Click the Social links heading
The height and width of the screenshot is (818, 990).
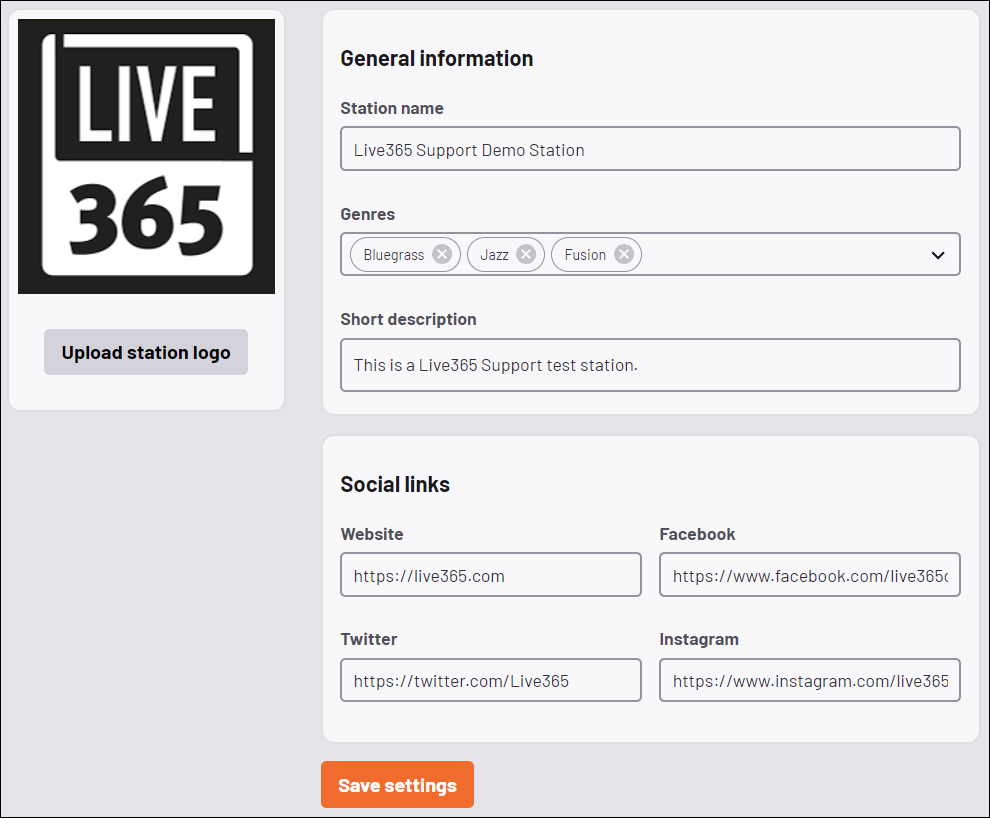tap(395, 485)
